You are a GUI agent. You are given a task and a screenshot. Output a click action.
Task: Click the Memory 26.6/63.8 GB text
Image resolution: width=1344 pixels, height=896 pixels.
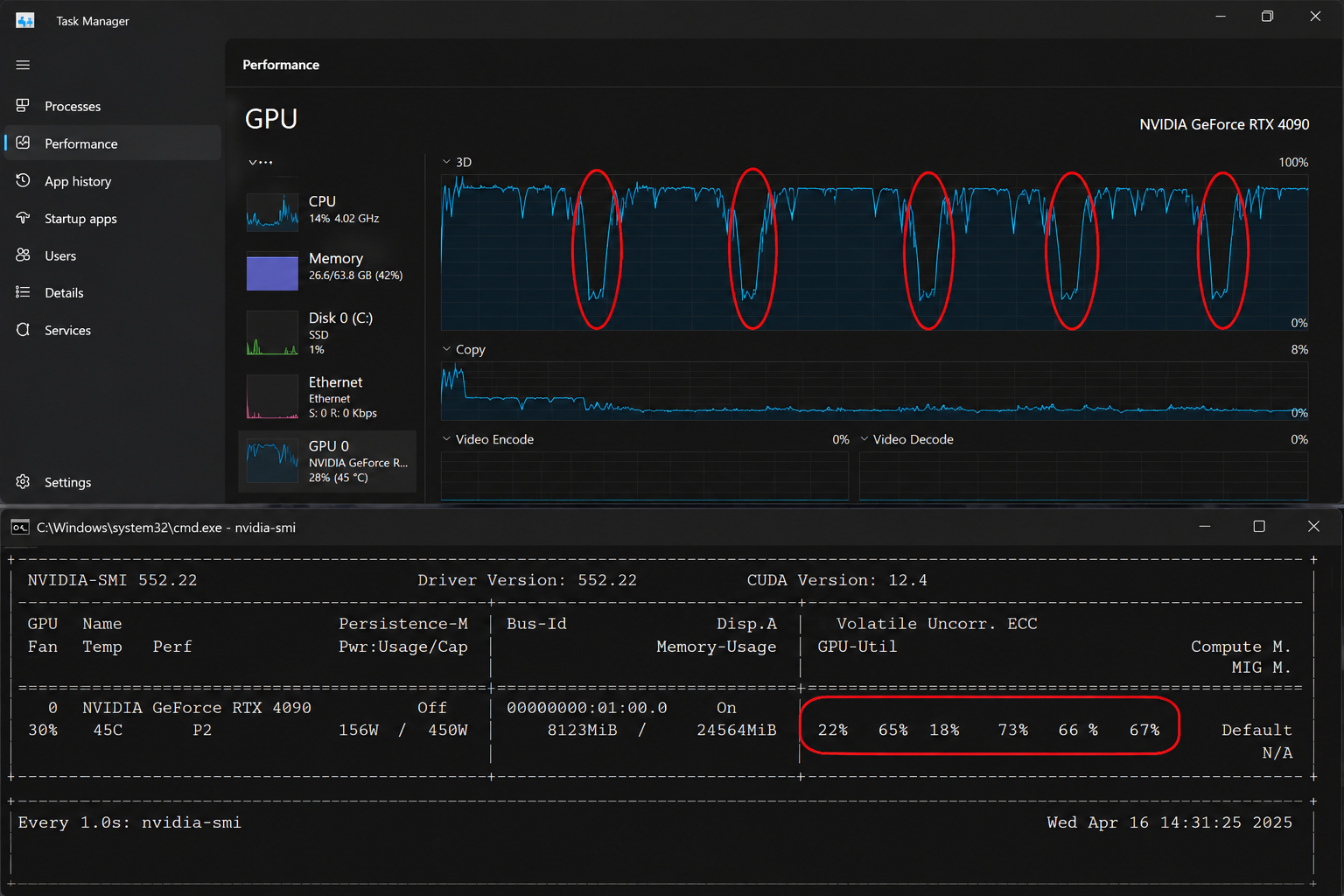pos(355,275)
